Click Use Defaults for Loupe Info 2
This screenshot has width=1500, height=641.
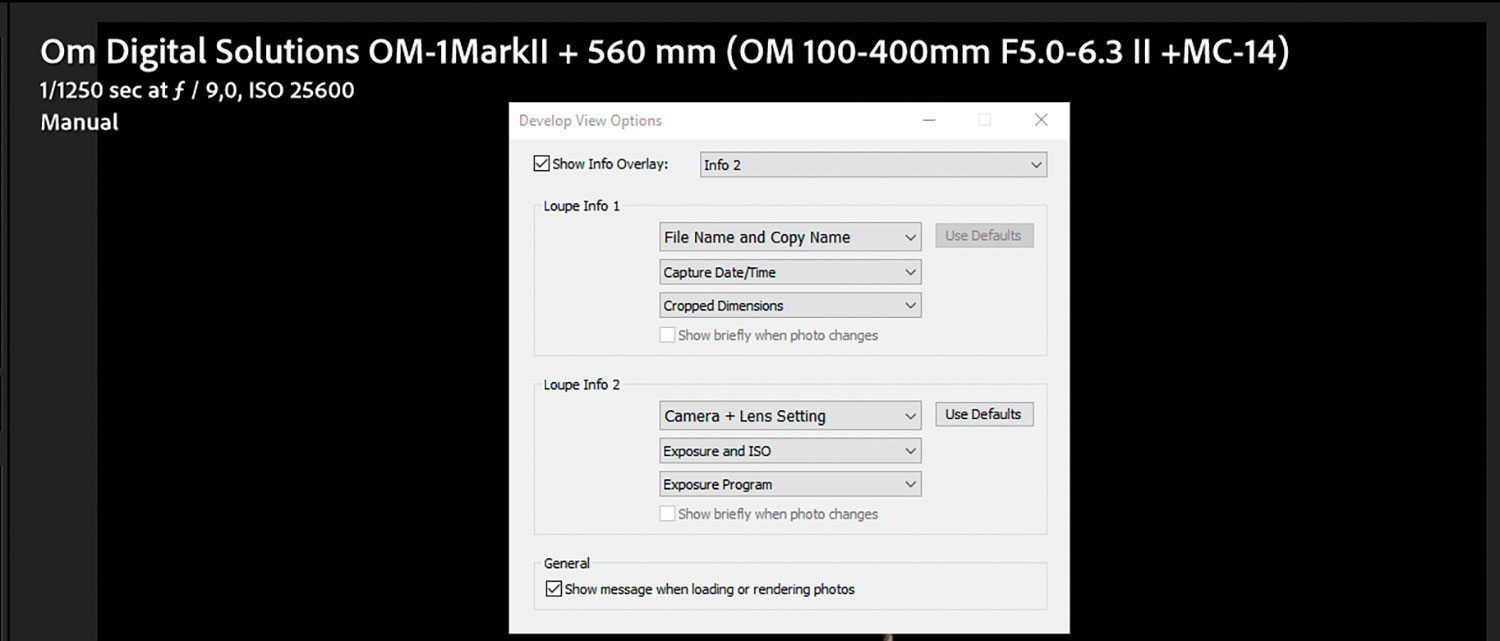(984, 414)
